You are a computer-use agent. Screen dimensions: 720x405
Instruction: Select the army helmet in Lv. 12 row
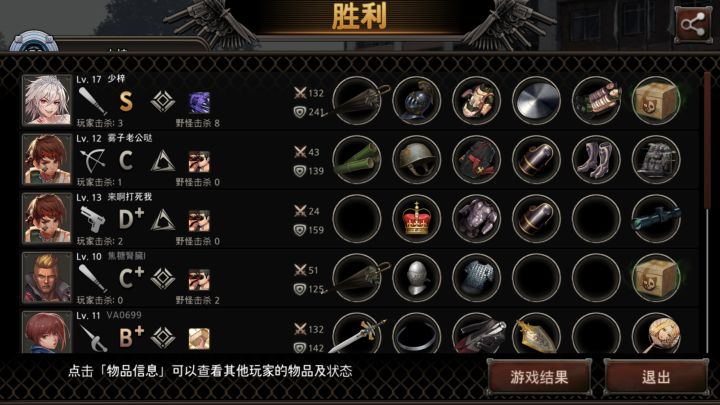click(x=416, y=160)
